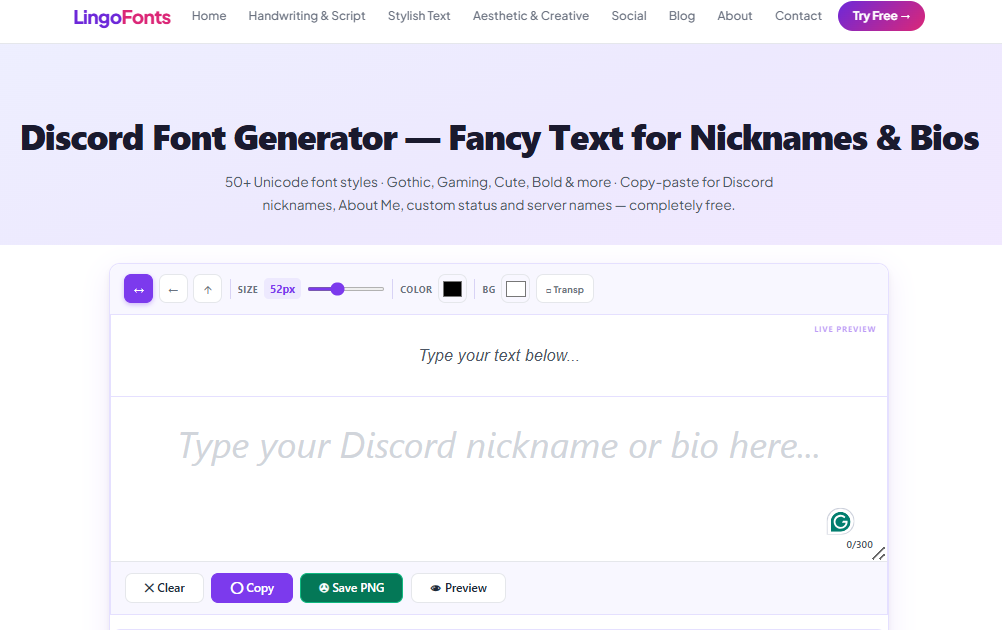Click the LingoFonts logo
Screen dimensions: 1002x630
click(122, 17)
